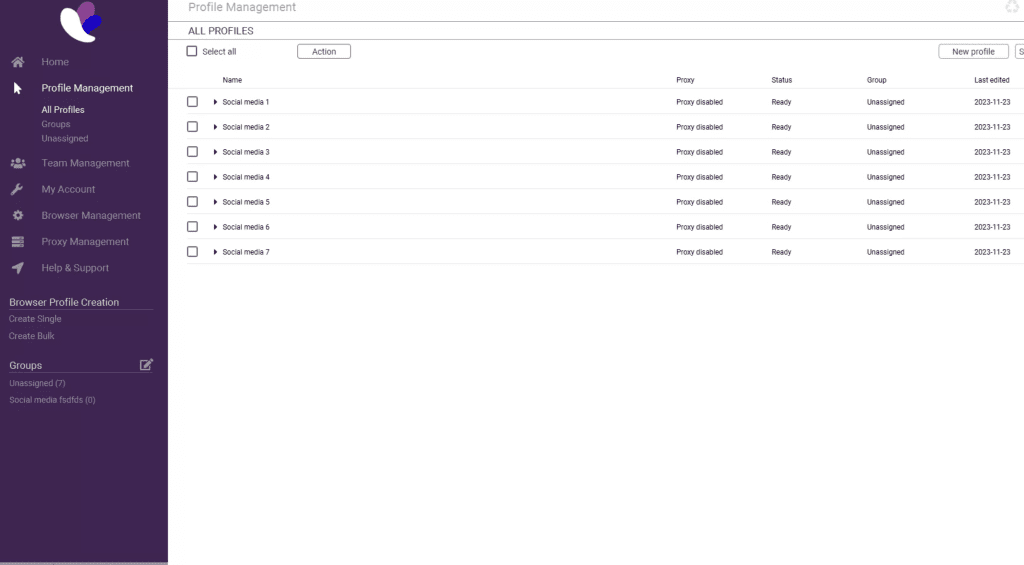This screenshot has width=1024, height=565.
Task: Click the Create Single link
Action: [35, 319]
